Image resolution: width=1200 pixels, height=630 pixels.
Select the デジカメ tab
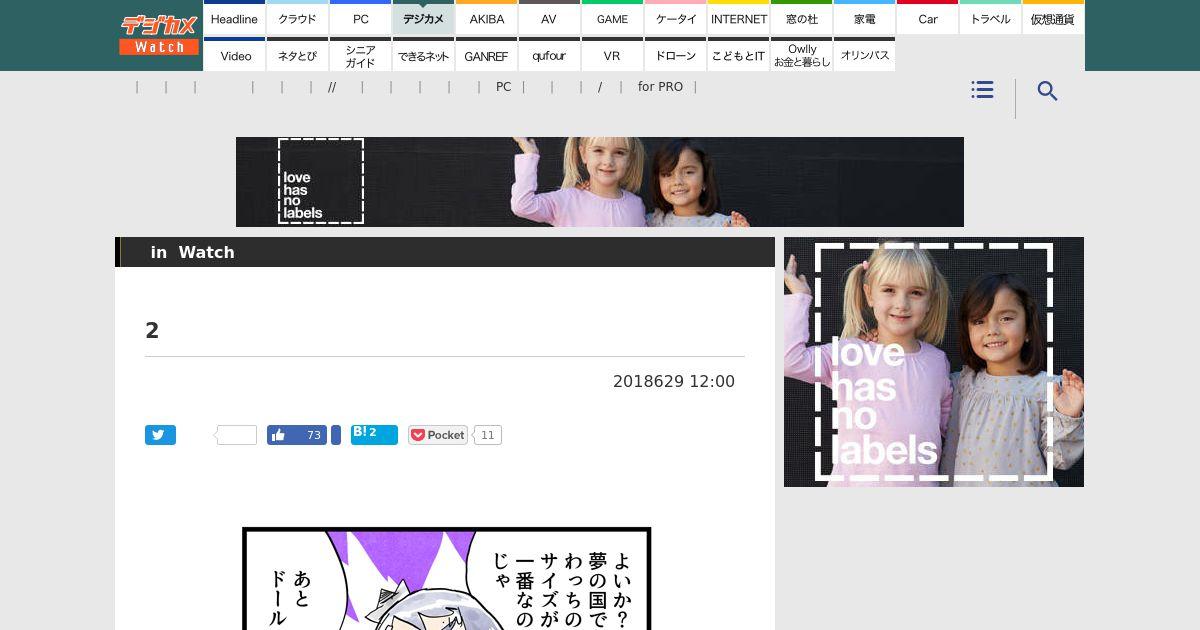(x=423, y=18)
